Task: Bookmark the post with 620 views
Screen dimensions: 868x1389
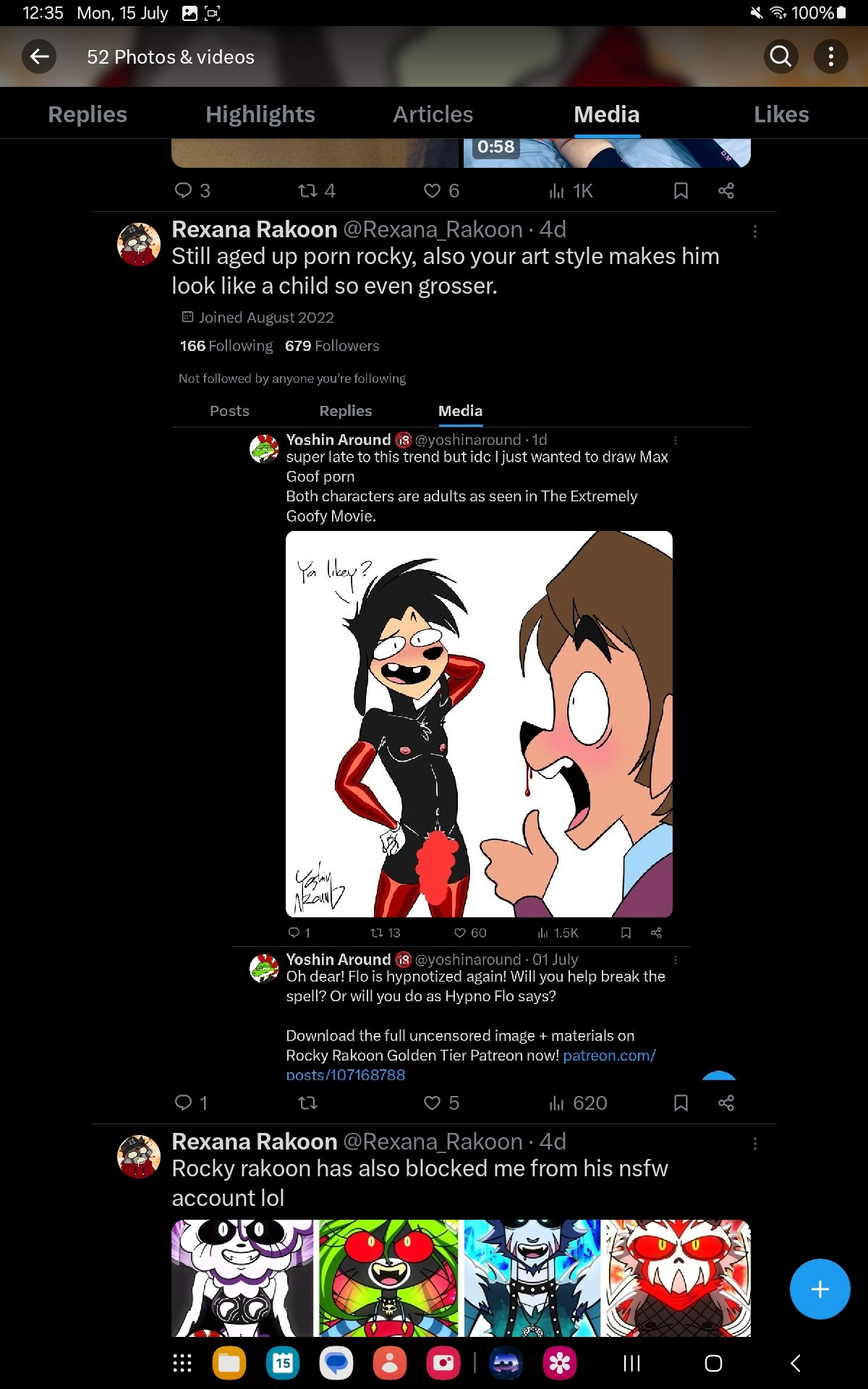Action: (x=681, y=1103)
